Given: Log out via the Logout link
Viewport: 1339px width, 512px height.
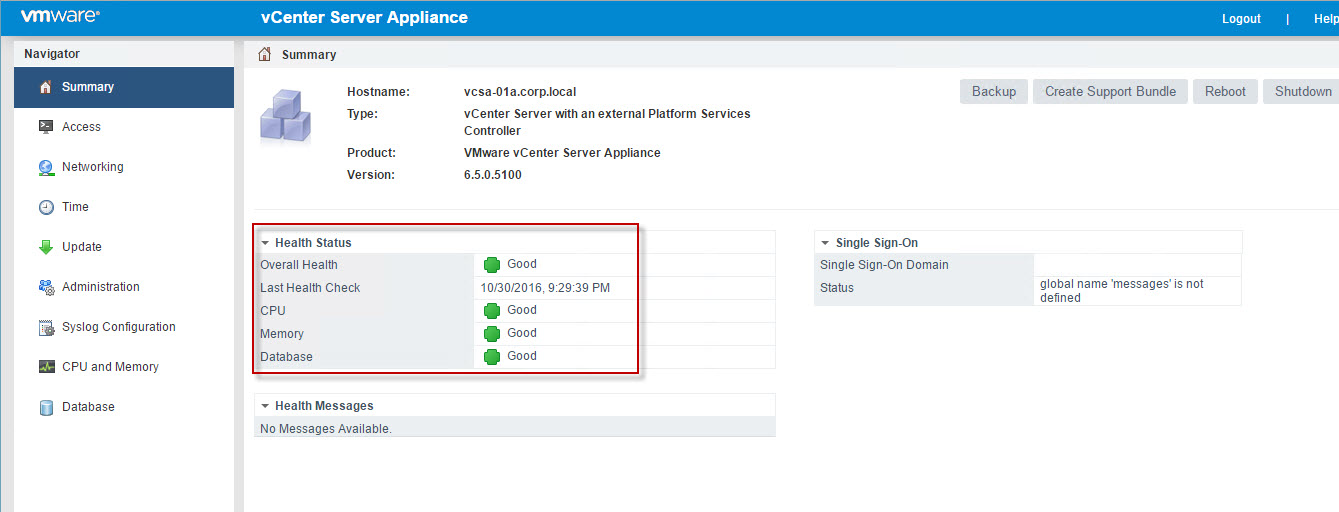Looking at the screenshot, I should [x=1241, y=19].
